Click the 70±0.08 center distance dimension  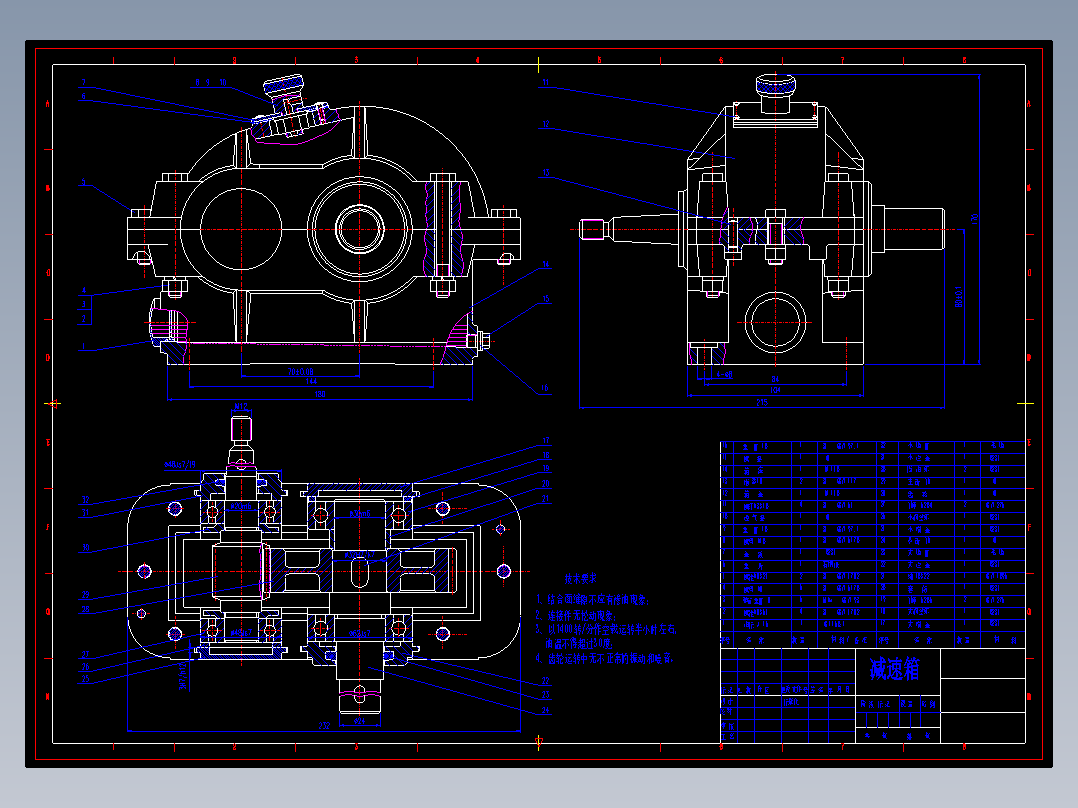pyautogui.click(x=300, y=372)
